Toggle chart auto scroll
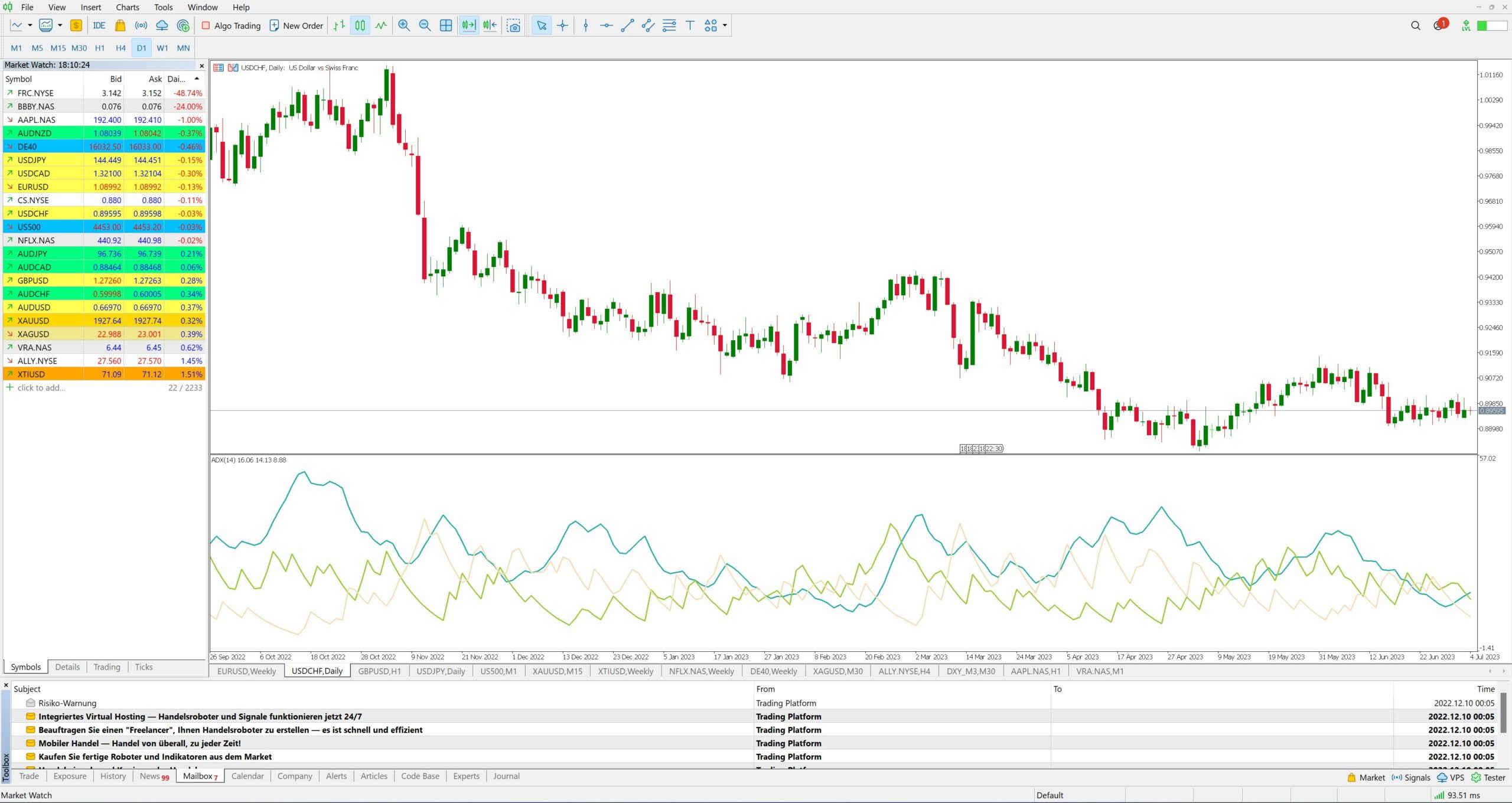This screenshot has height=803, width=1512. 468,25
